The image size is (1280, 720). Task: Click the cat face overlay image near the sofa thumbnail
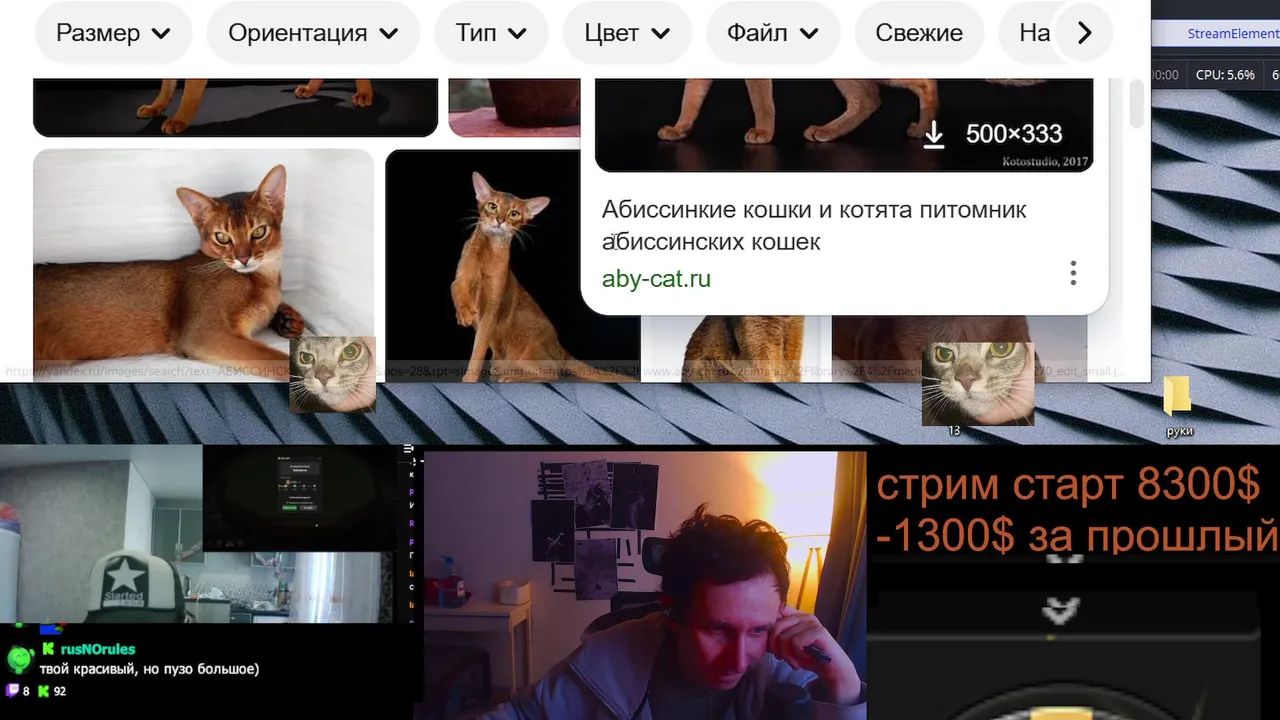(x=332, y=374)
